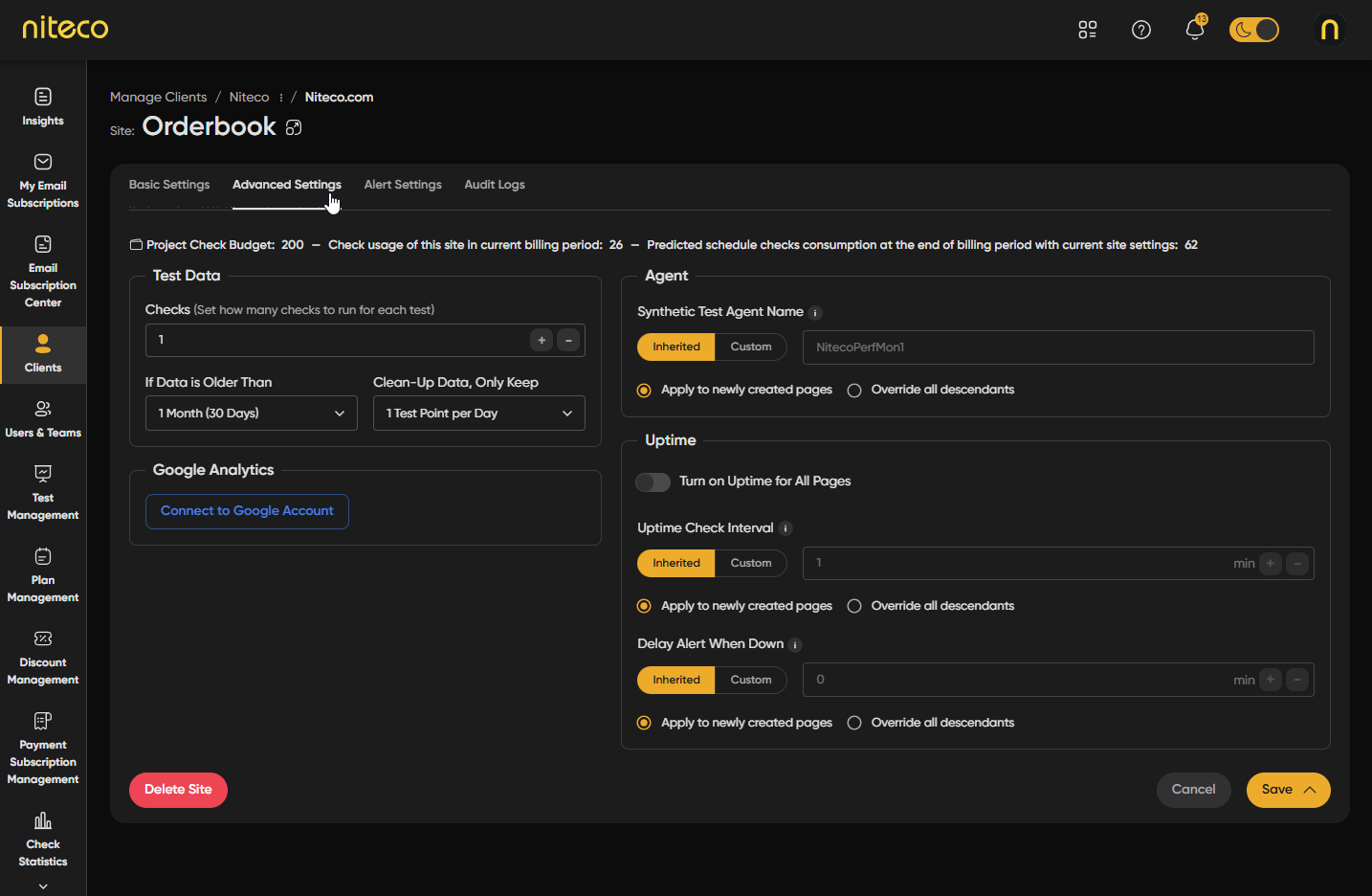This screenshot has width=1372, height=896.
Task: Open Discount Management in sidebar
Action: tap(43, 658)
